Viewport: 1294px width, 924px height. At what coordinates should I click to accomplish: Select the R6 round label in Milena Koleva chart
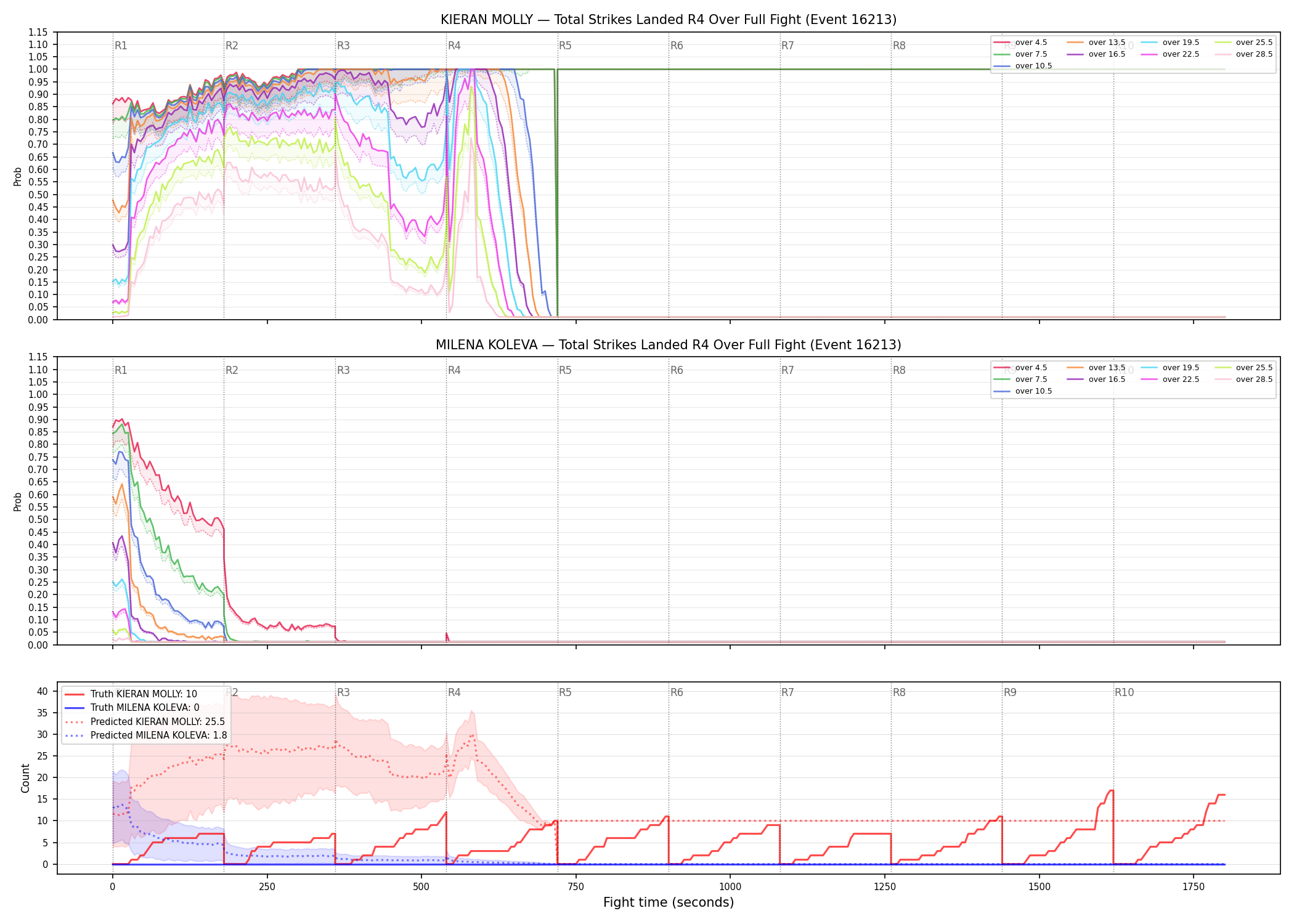(x=677, y=370)
